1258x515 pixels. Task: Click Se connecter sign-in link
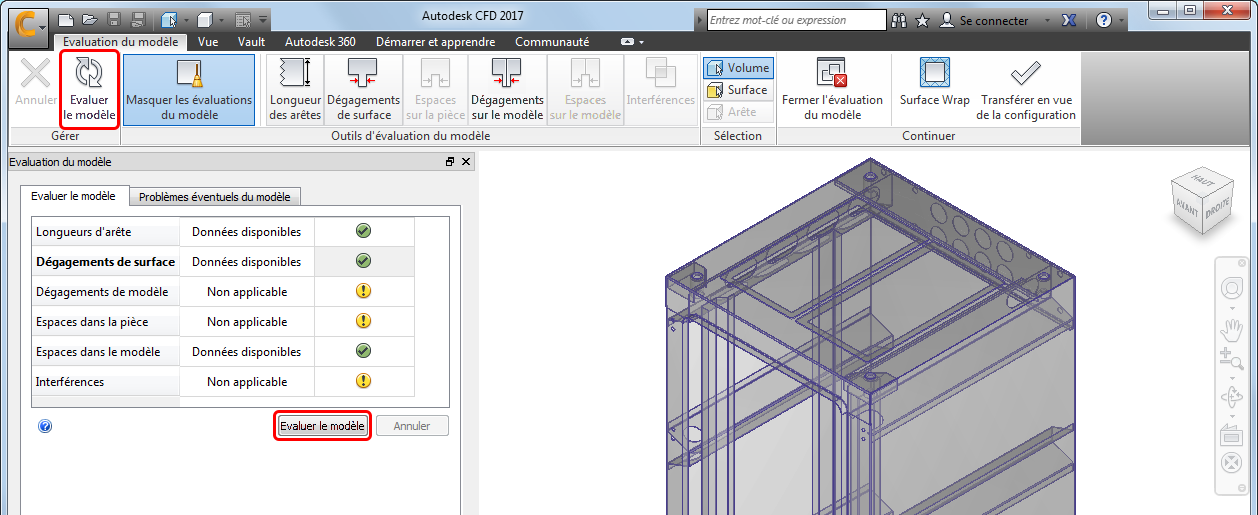click(x=994, y=20)
